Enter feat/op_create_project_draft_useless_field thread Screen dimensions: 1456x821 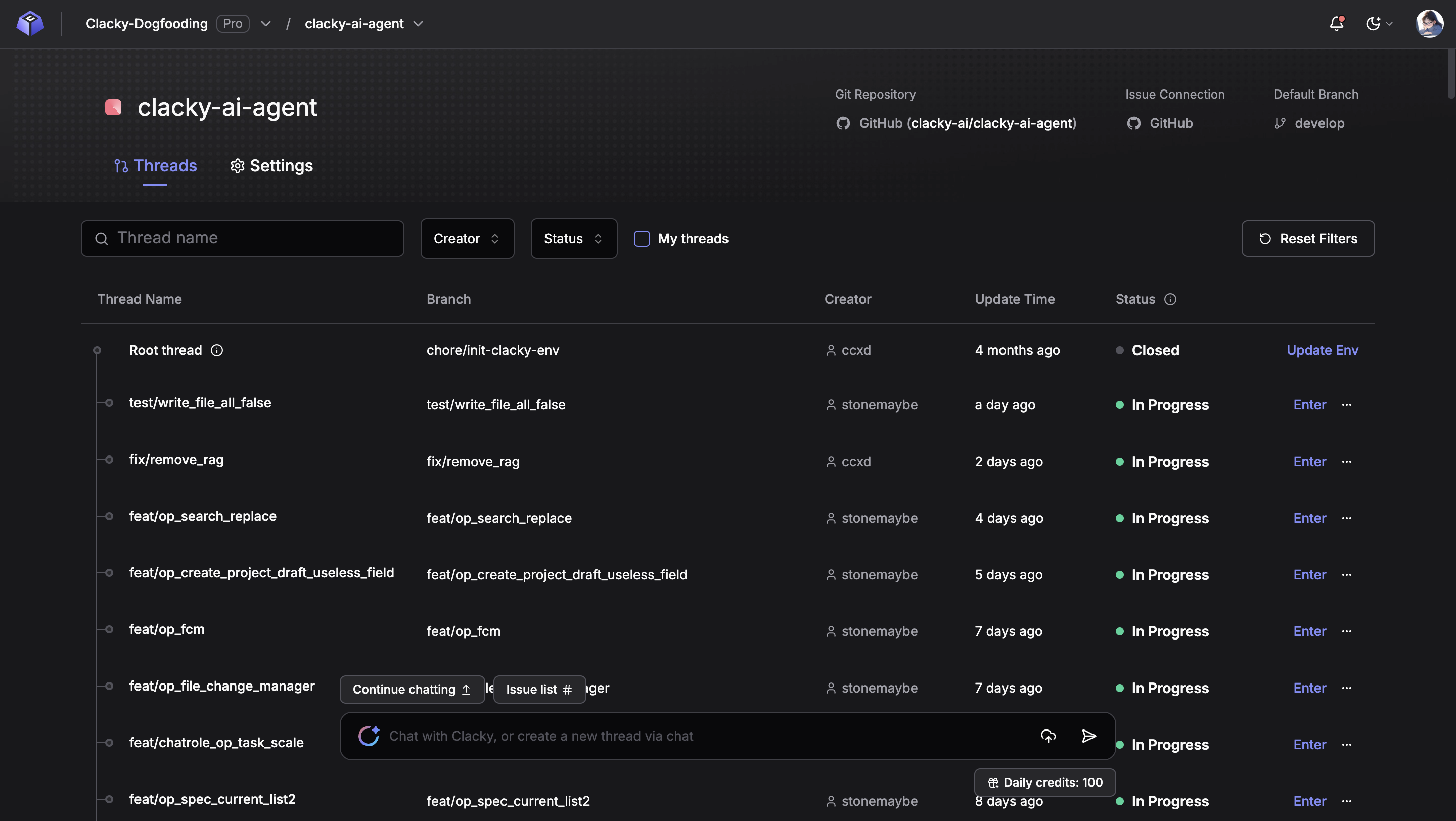pyautogui.click(x=1309, y=574)
